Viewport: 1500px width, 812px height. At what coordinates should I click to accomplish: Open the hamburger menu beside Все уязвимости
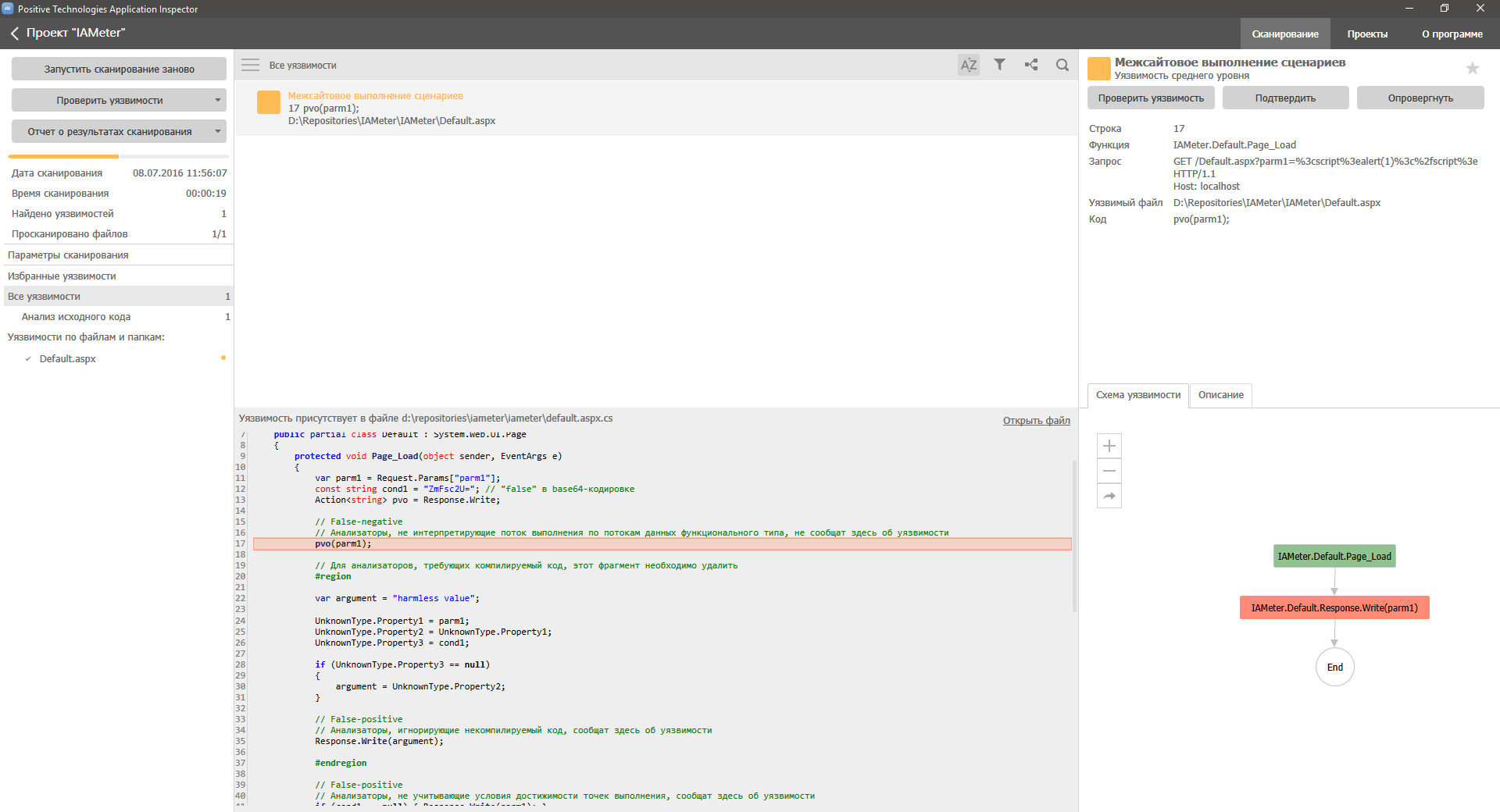(250, 65)
